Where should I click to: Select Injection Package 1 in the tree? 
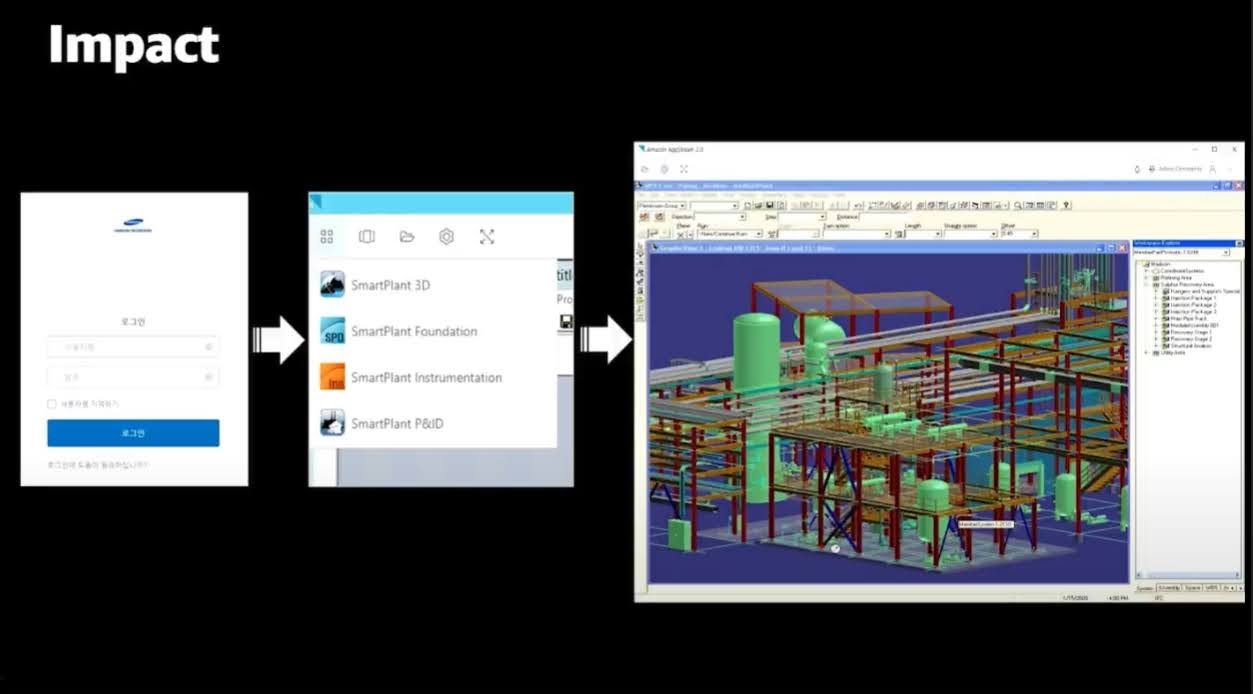pos(1191,298)
